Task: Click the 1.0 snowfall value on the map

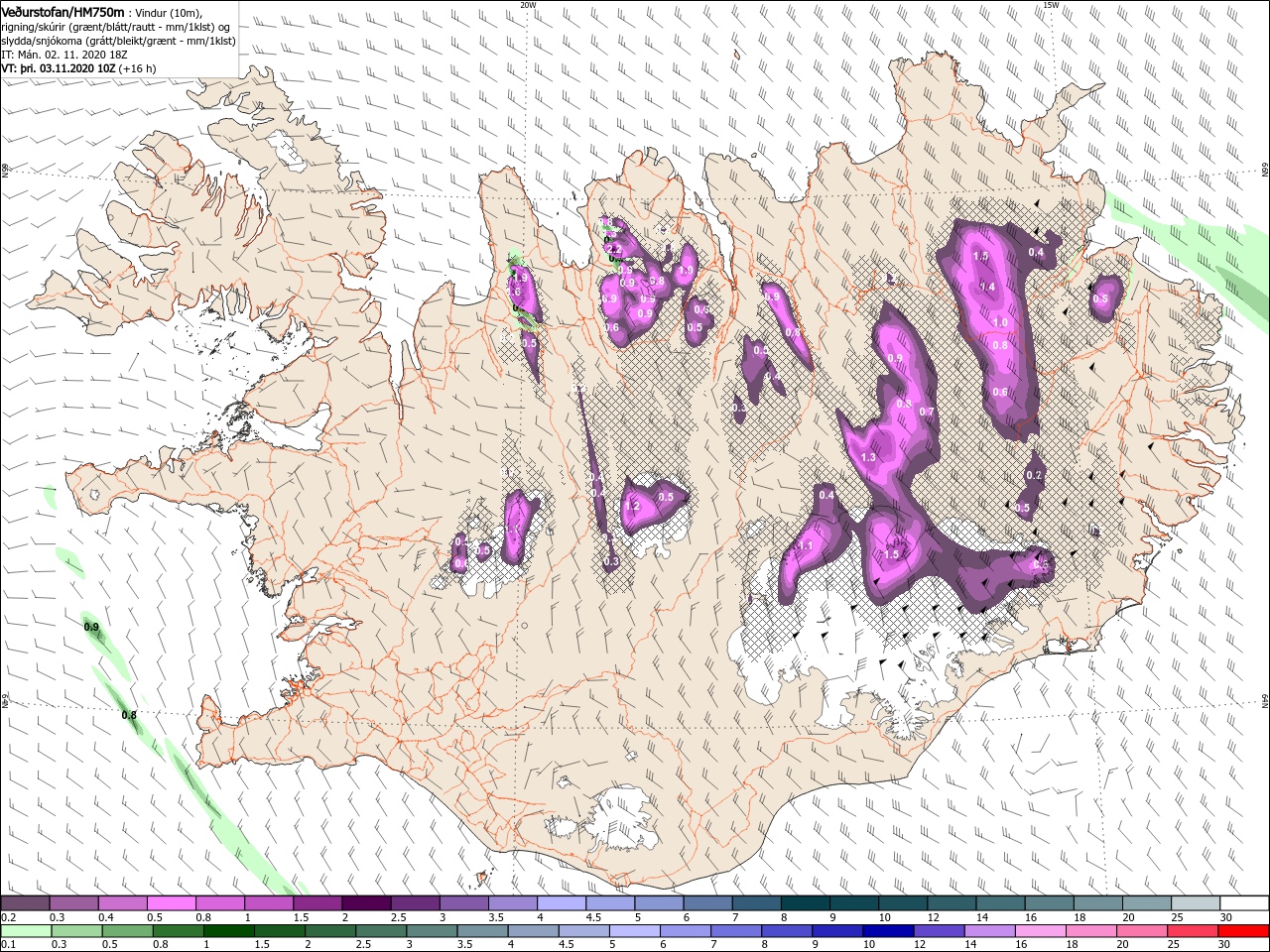Action: pyautogui.click(x=1000, y=323)
